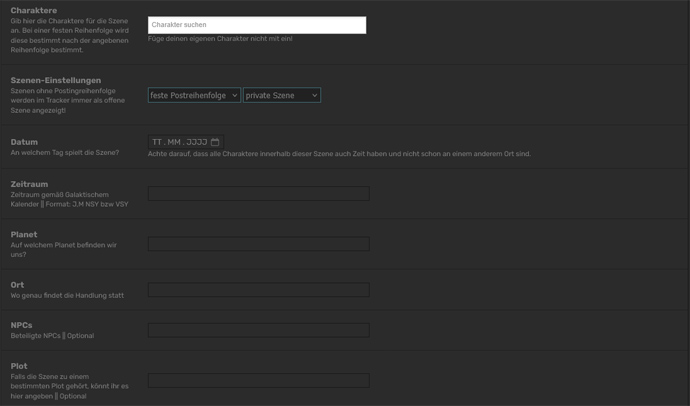Image resolution: width=690 pixels, height=406 pixels.
Task: Select the month (MM) part of date
Action: [174, 142]
